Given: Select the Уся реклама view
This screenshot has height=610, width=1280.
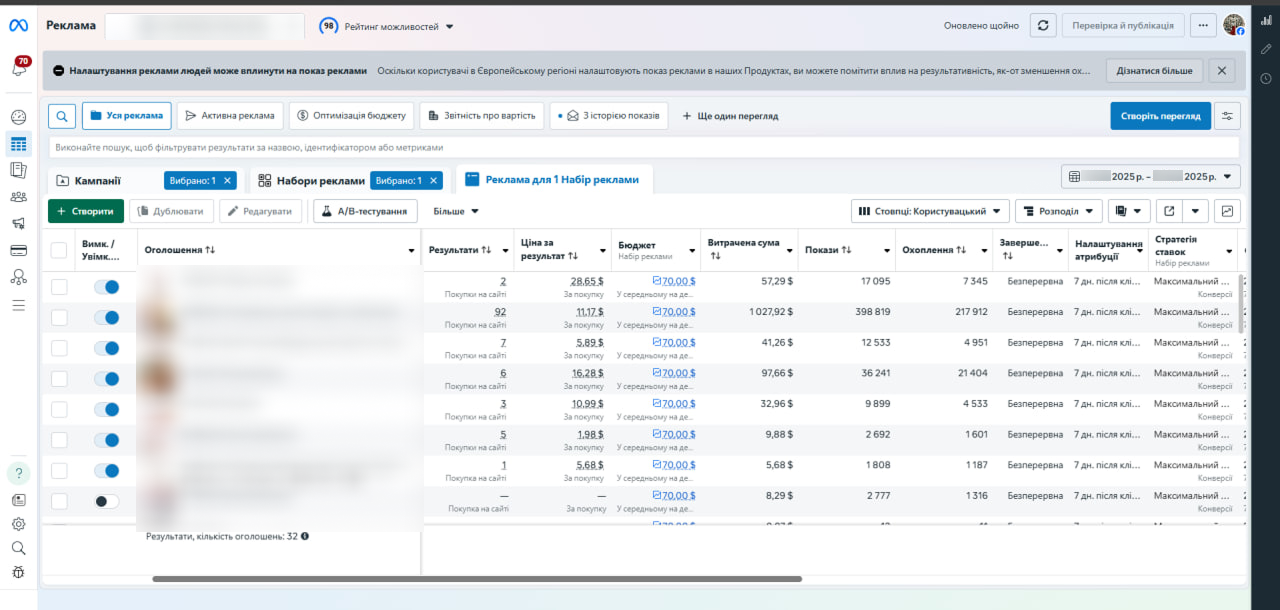Looking at the screenshot, I should (127, 116).
